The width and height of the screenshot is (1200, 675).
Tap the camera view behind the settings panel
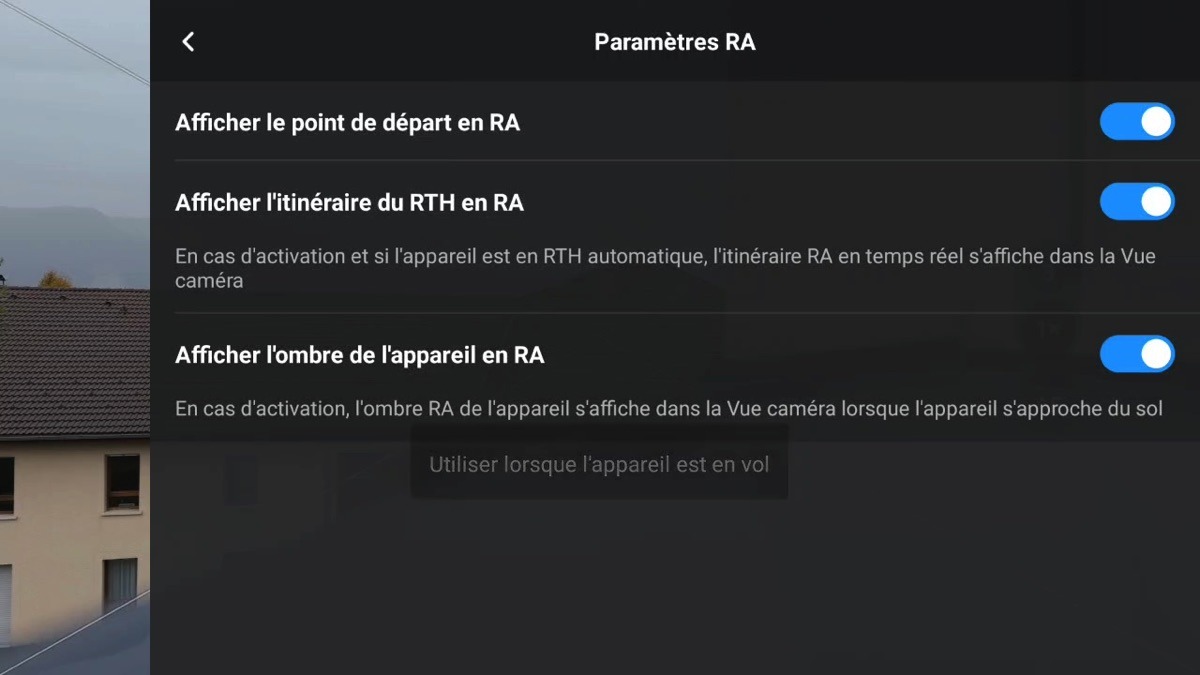point(75,337)
